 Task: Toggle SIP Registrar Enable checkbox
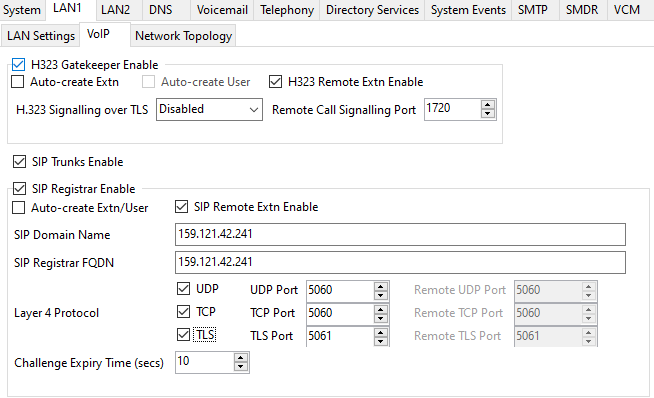coord(19,189)
